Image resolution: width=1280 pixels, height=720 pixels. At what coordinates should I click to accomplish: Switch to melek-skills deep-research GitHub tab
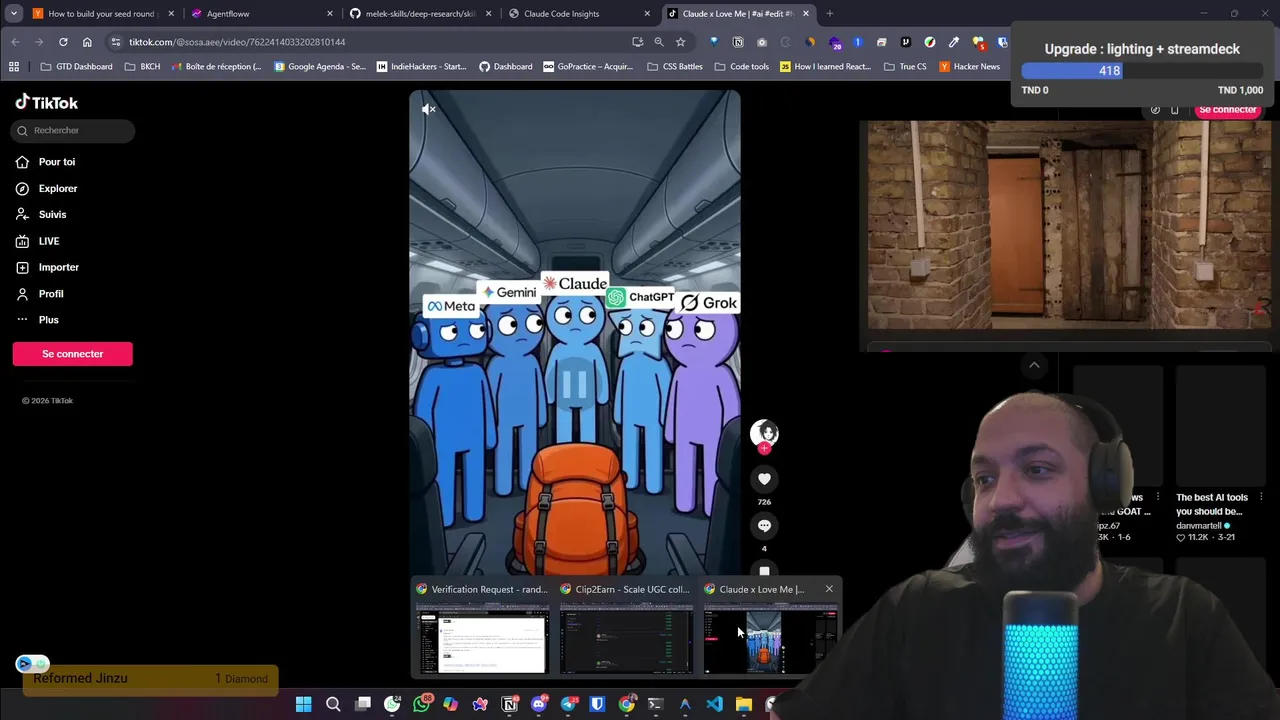coord(419,14)
